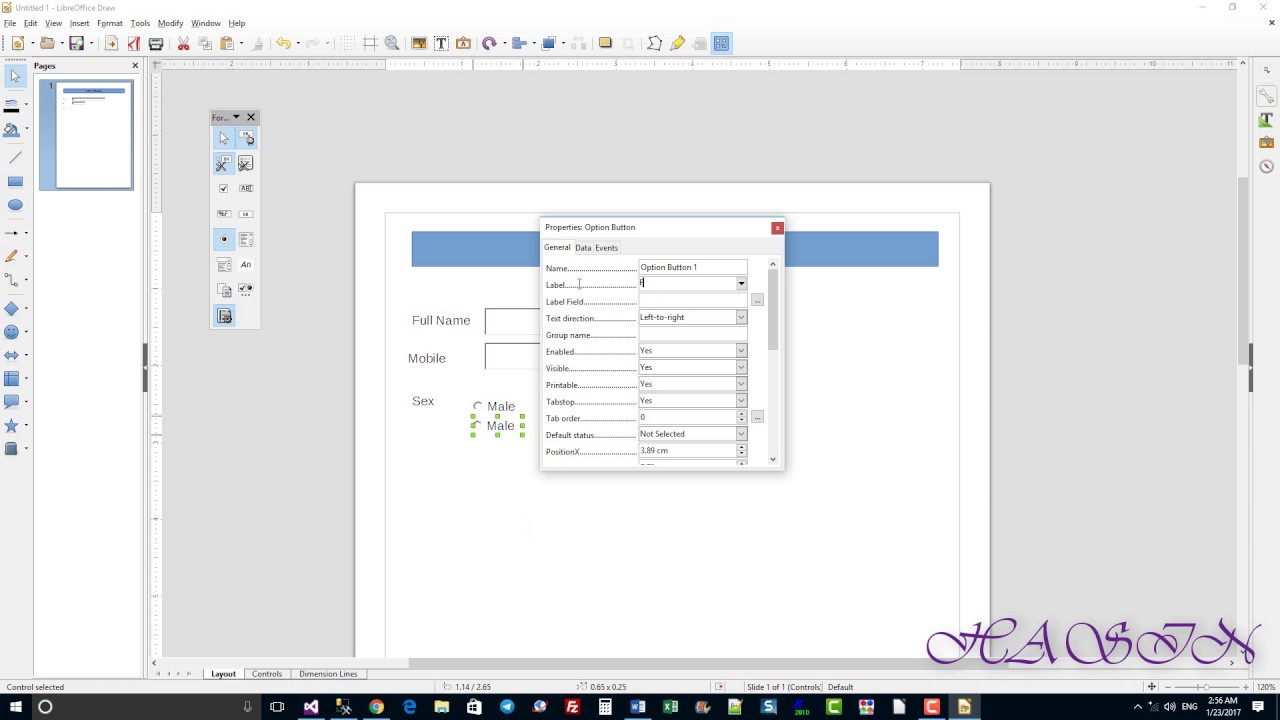
Task: Select the Text Box control in Form Controls
Action: [x=246, y=188]
